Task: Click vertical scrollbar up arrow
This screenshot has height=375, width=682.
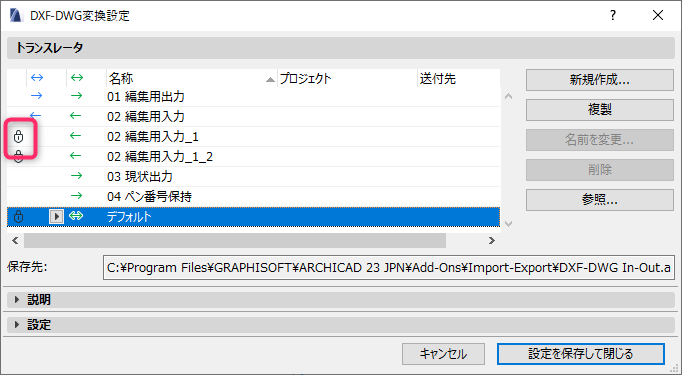Action: pos(508,96)
